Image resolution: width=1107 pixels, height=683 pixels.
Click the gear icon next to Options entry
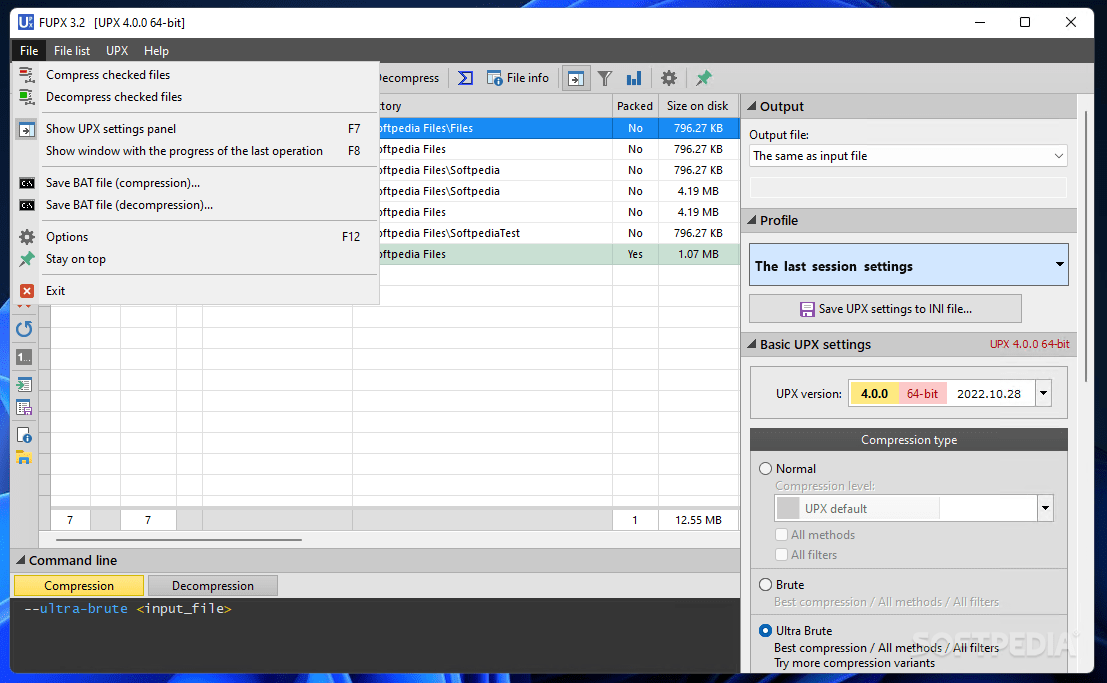pyautogui.click(x=27, y=237)
